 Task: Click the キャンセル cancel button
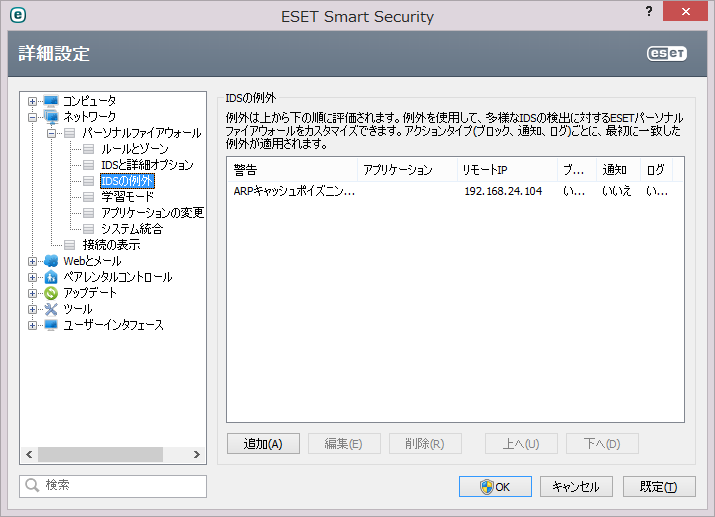coord(576,487)
